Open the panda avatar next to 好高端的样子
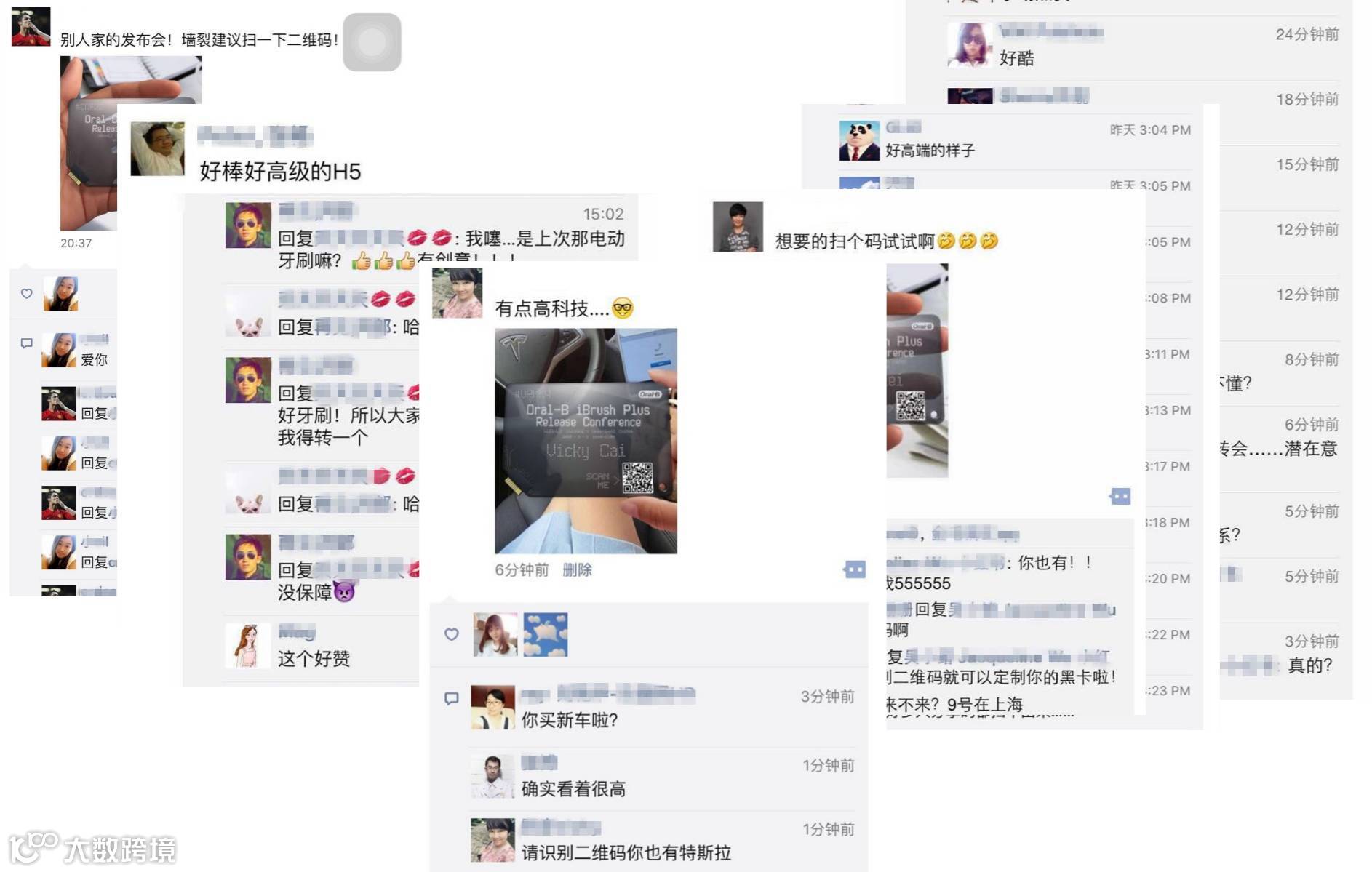 (x=859, y=140)
